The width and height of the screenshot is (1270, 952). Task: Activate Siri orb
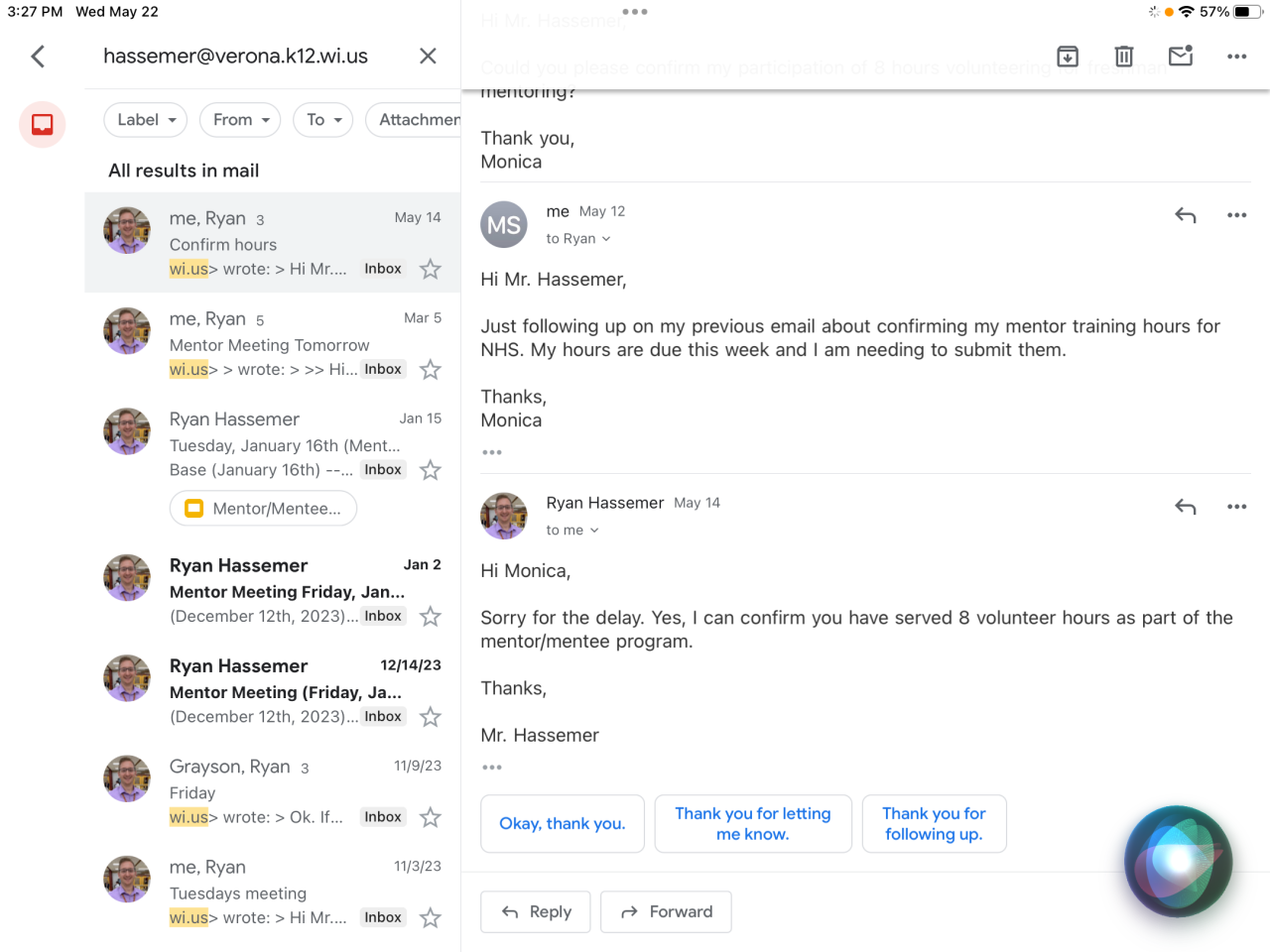[x=1178, y=861]
